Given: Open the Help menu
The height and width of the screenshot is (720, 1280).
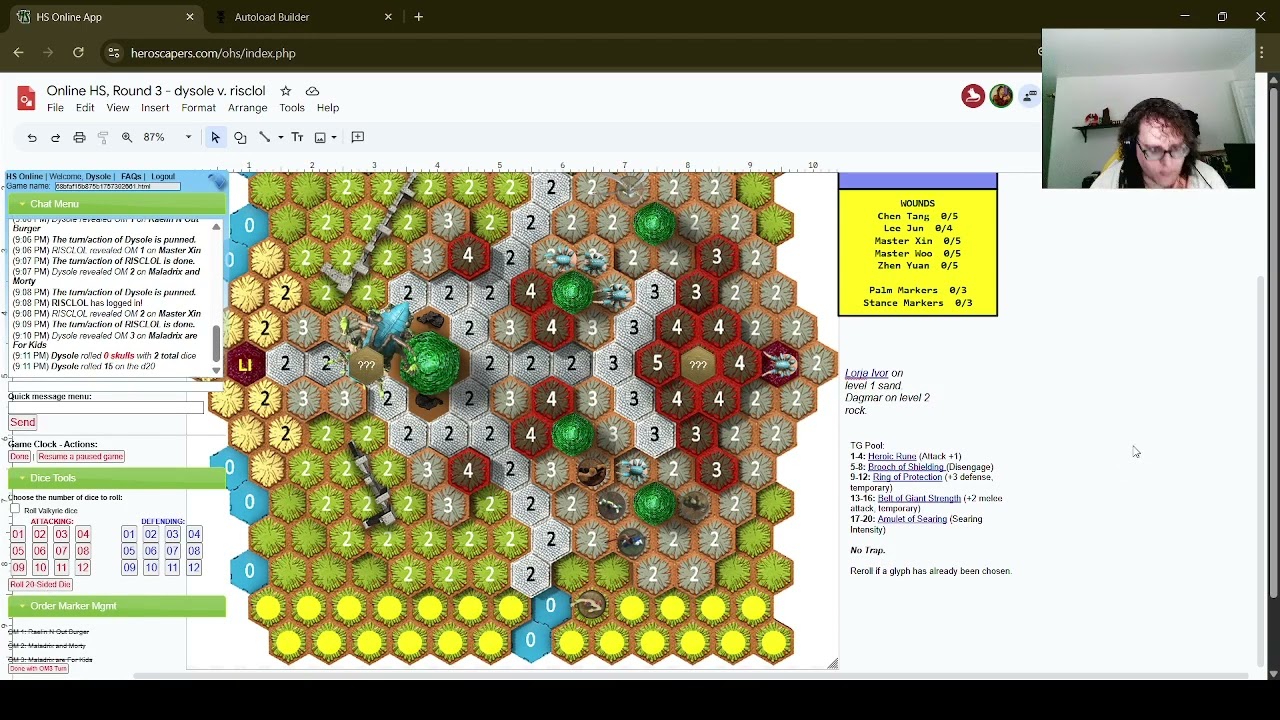Looking at the screenshot, I should (x=328, y=108).
